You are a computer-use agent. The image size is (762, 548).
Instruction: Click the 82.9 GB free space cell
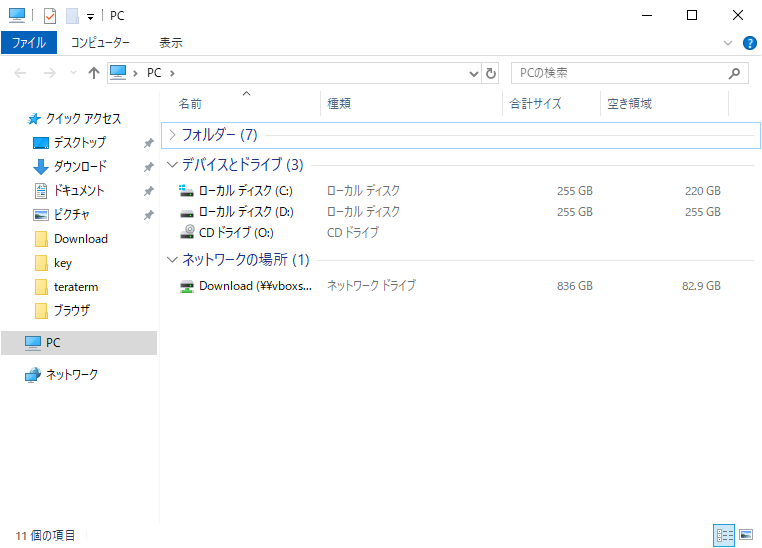tap(701, 286)
